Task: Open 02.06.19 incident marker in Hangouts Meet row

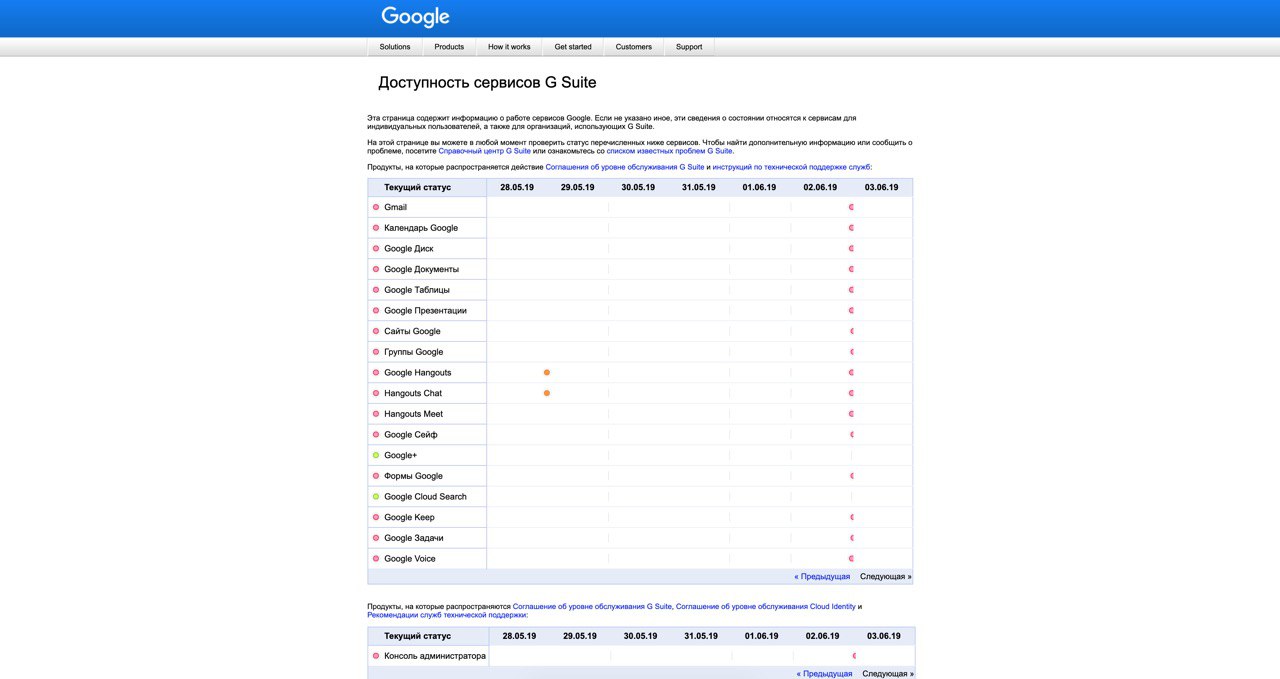Action: (x=851, y=414)
